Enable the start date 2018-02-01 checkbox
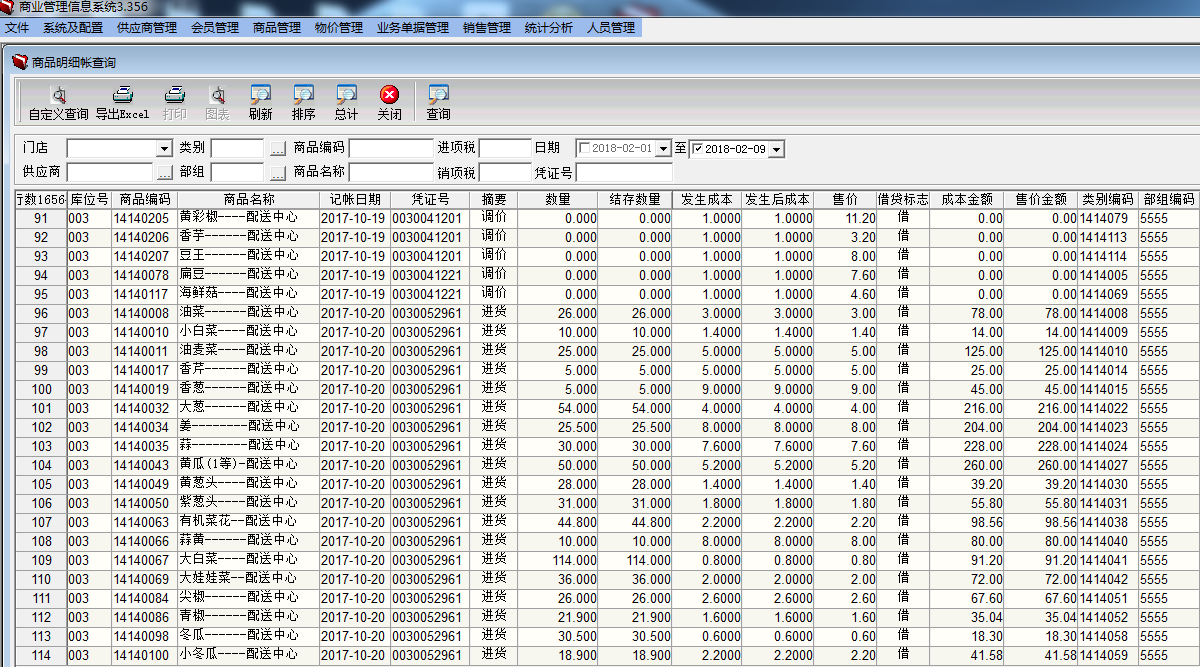The width and height of the screenshot is (1200, 667). tap(584, 148)
